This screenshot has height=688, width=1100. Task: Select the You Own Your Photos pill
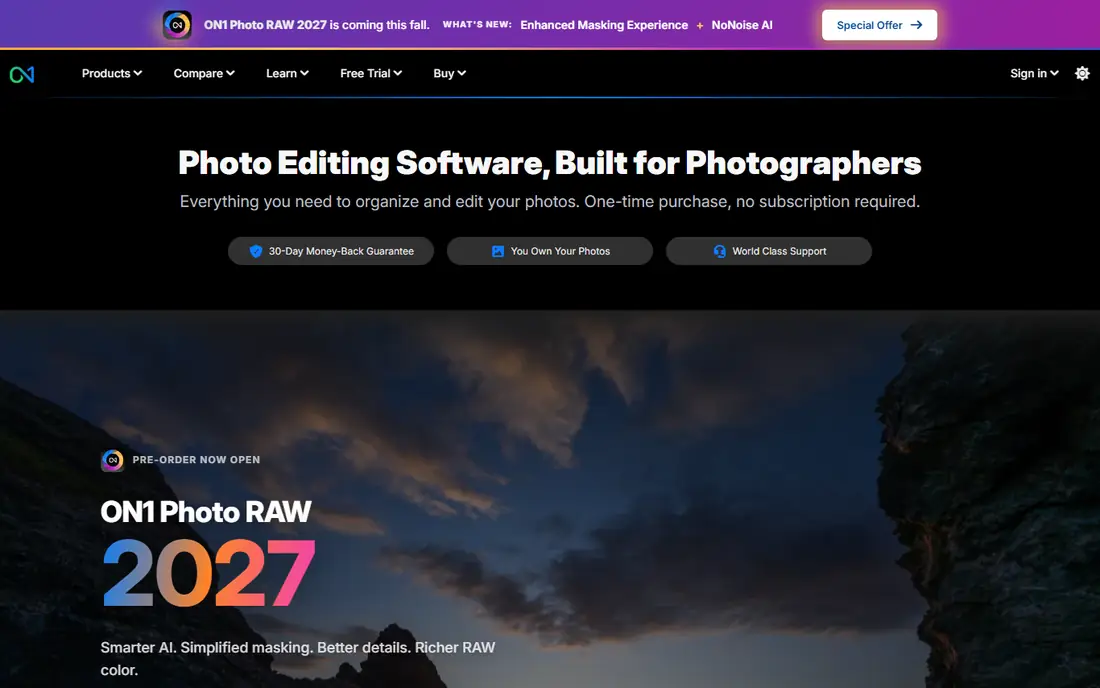(x=550, y=251)
